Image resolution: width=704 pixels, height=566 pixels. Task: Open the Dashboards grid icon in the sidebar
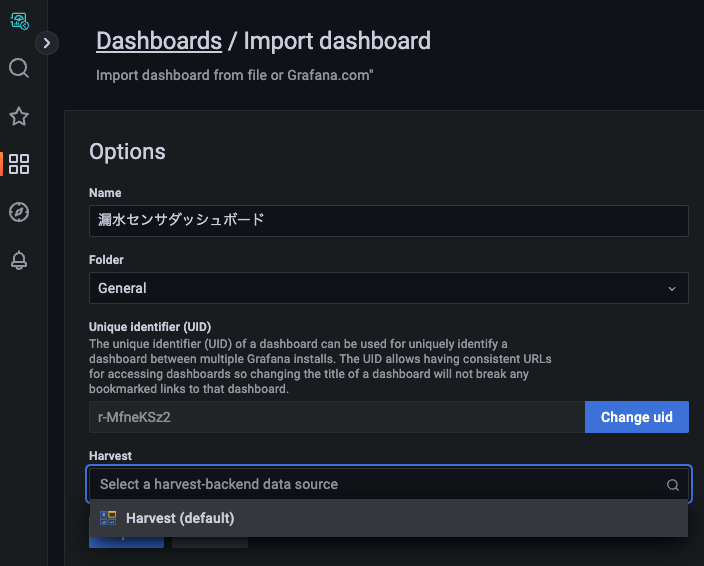[19, 164]
